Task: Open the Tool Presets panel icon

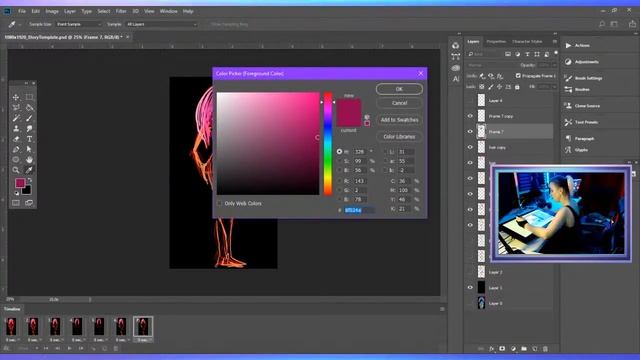Action: tap(568, 122)
